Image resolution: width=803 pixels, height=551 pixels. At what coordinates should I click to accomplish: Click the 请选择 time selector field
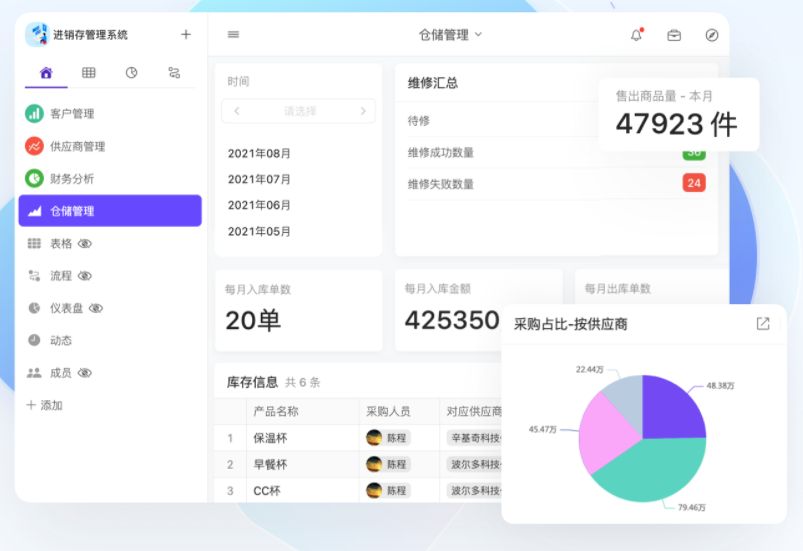pyautogui.click(x=299, y=111)
